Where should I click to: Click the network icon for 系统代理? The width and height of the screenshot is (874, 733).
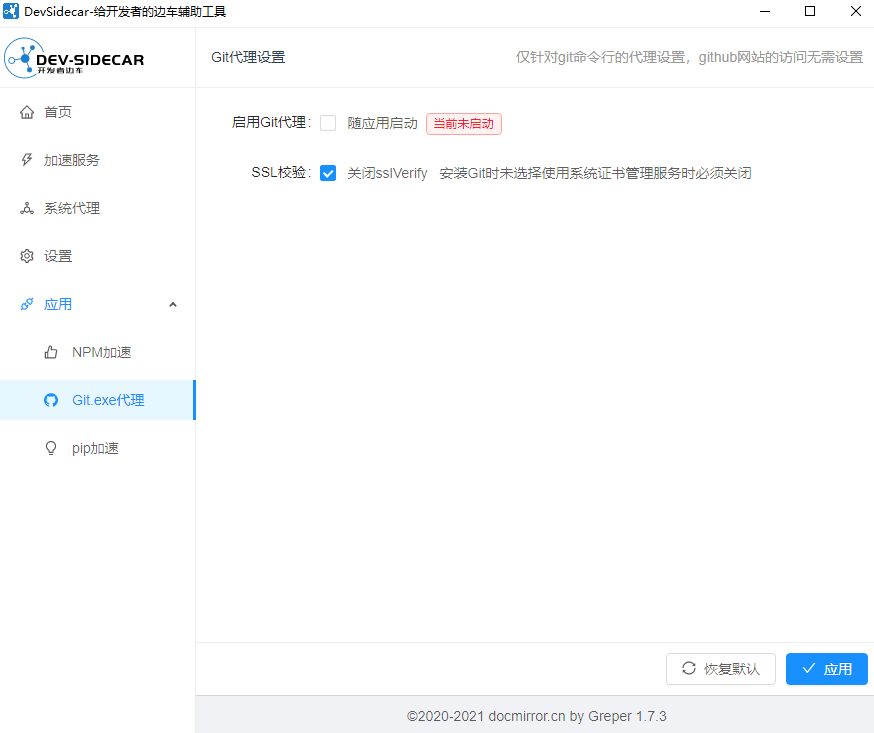(x=27, y=208)
